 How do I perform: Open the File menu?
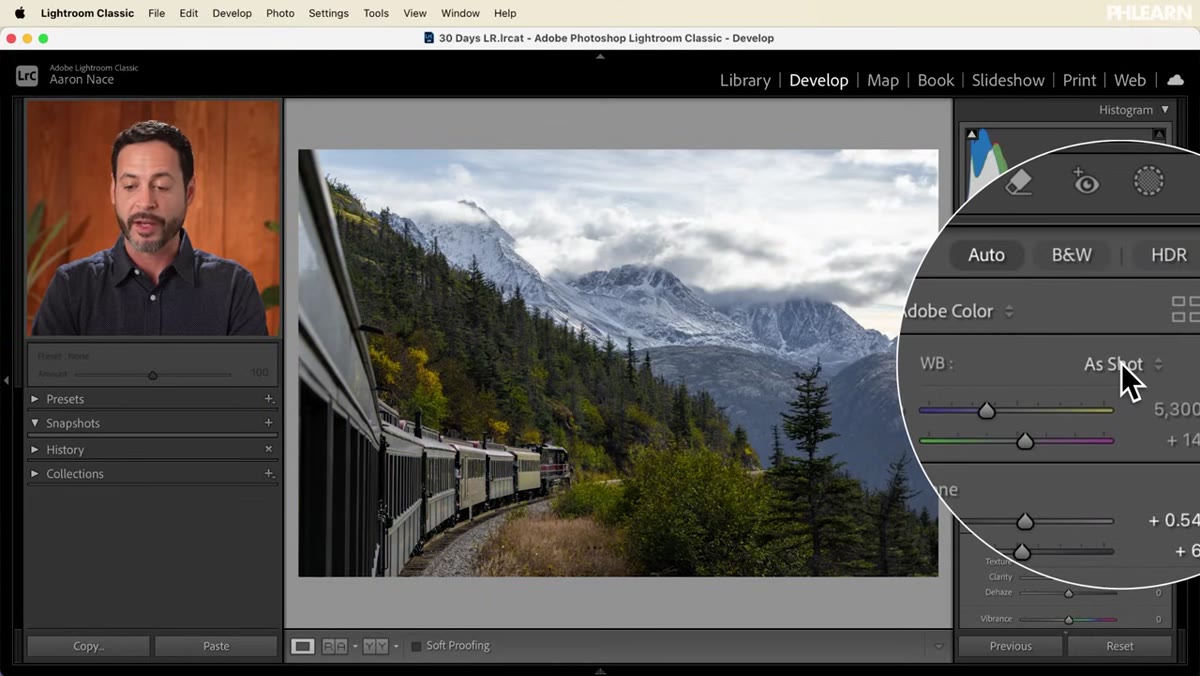pos(156,13)
